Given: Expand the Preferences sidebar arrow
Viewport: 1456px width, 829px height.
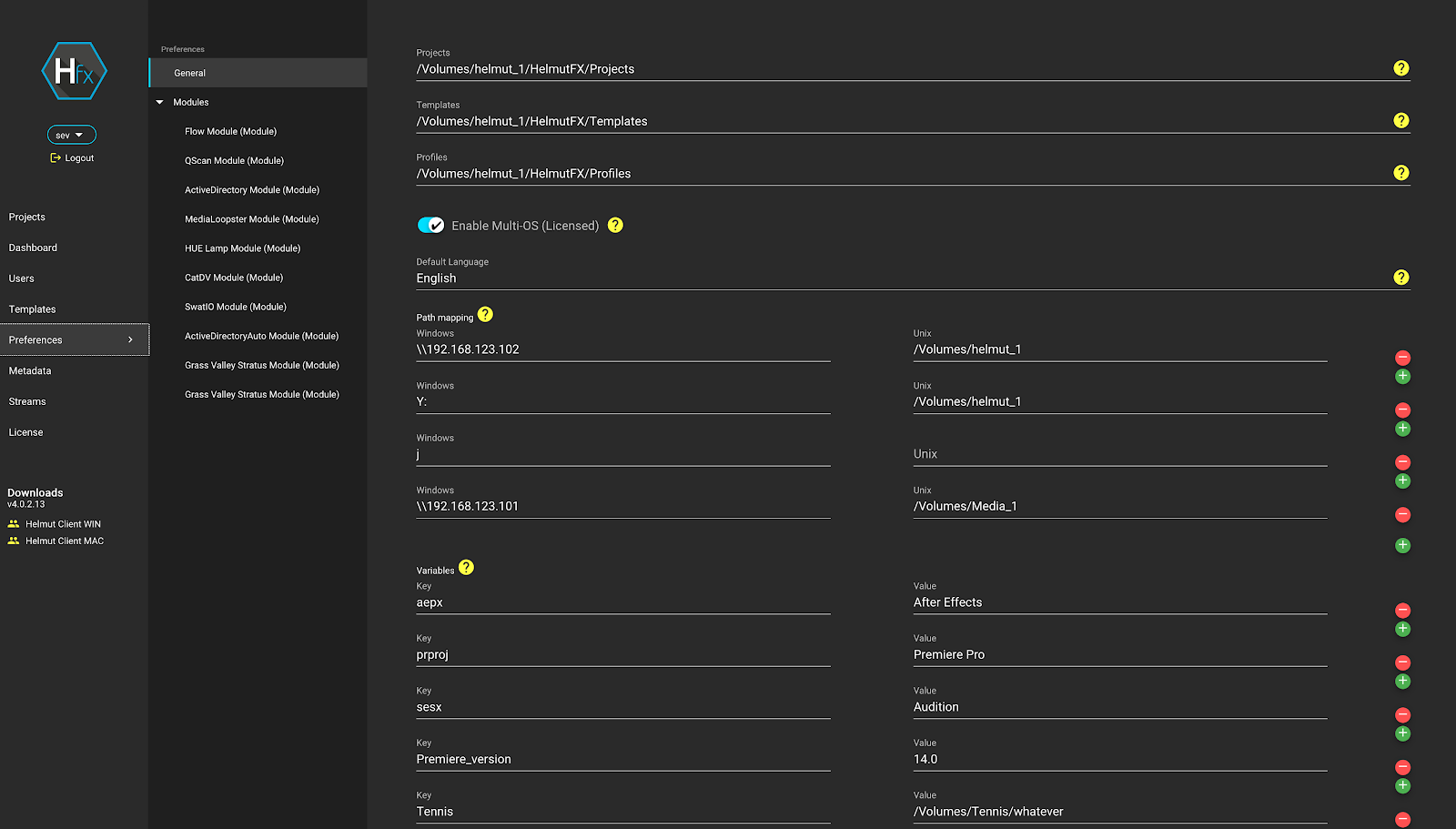Looking at the screenshot, I should click(130, 339).
